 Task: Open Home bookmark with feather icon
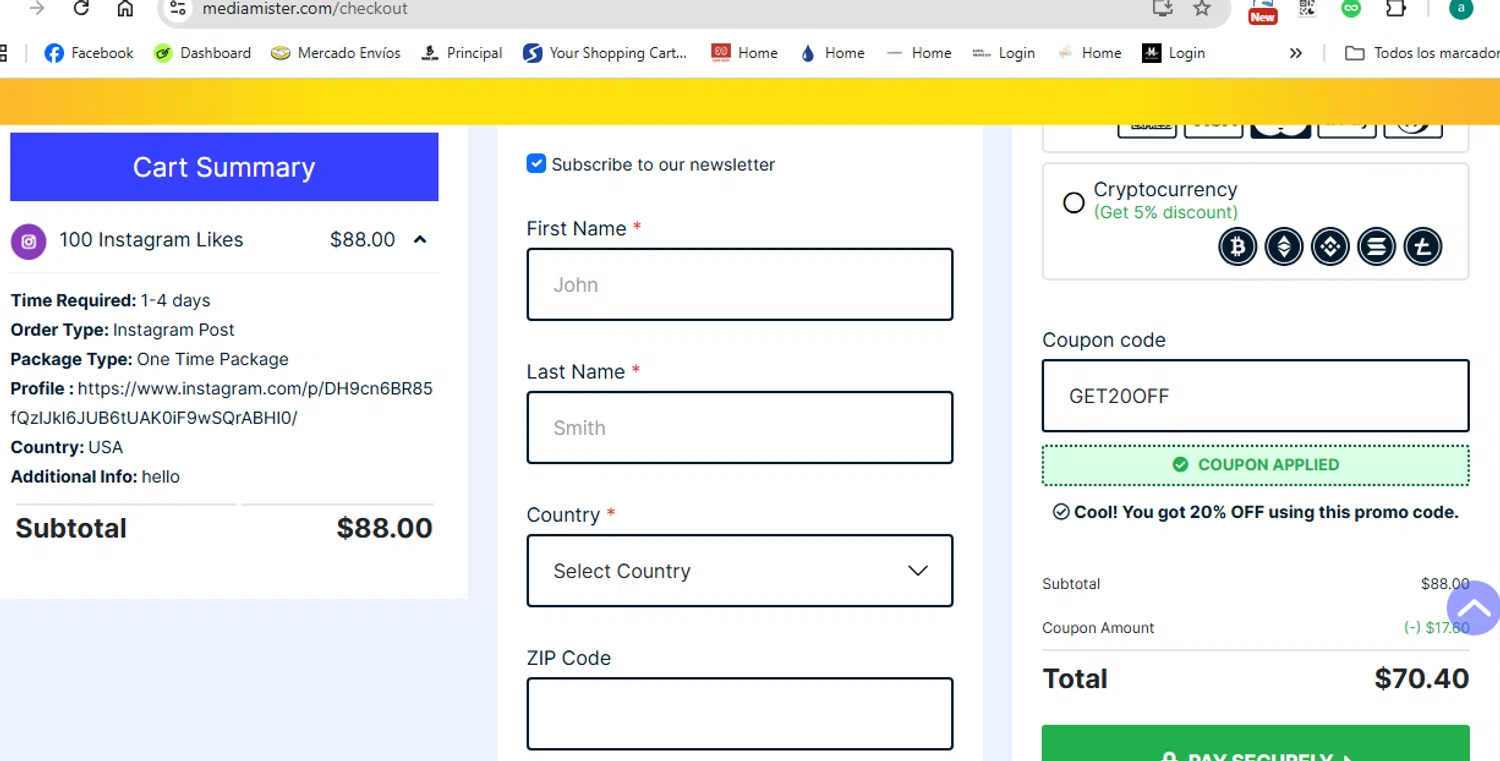click(1089, 53)
